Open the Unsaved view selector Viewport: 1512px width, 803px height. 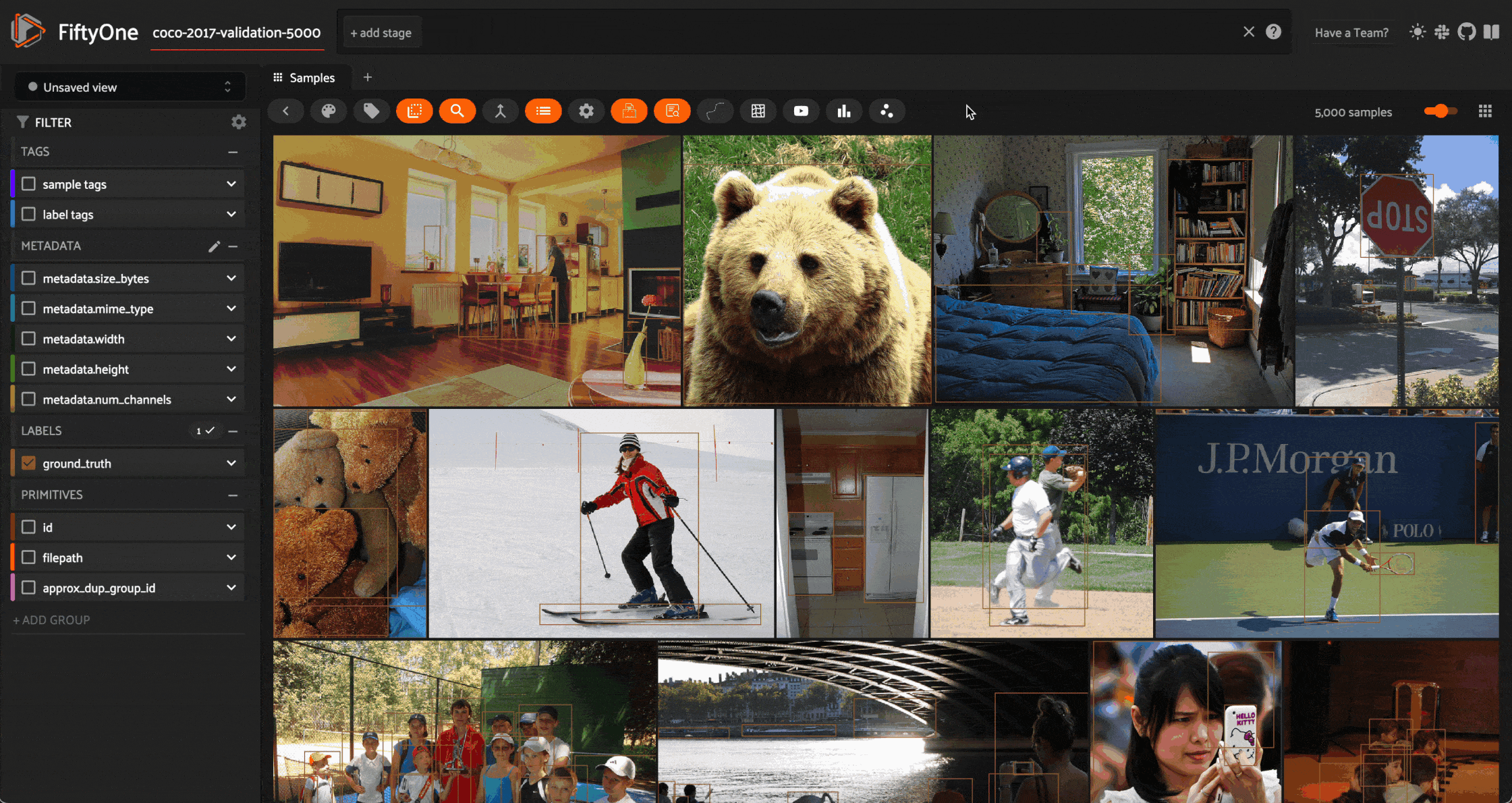pos(130,87)
